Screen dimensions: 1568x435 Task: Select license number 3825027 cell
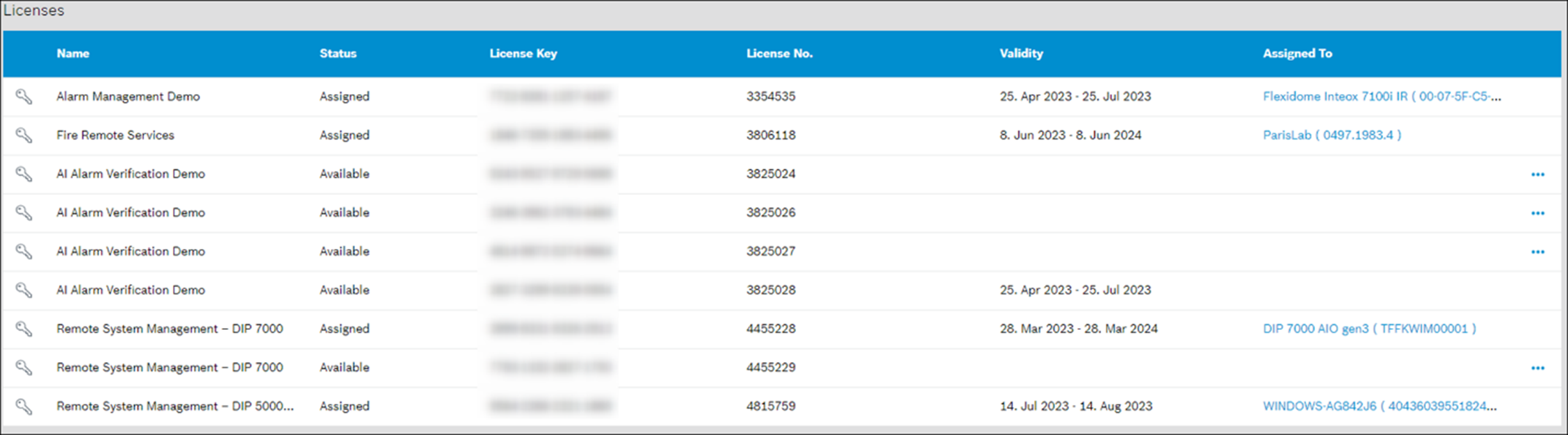[x=771, y=251]
